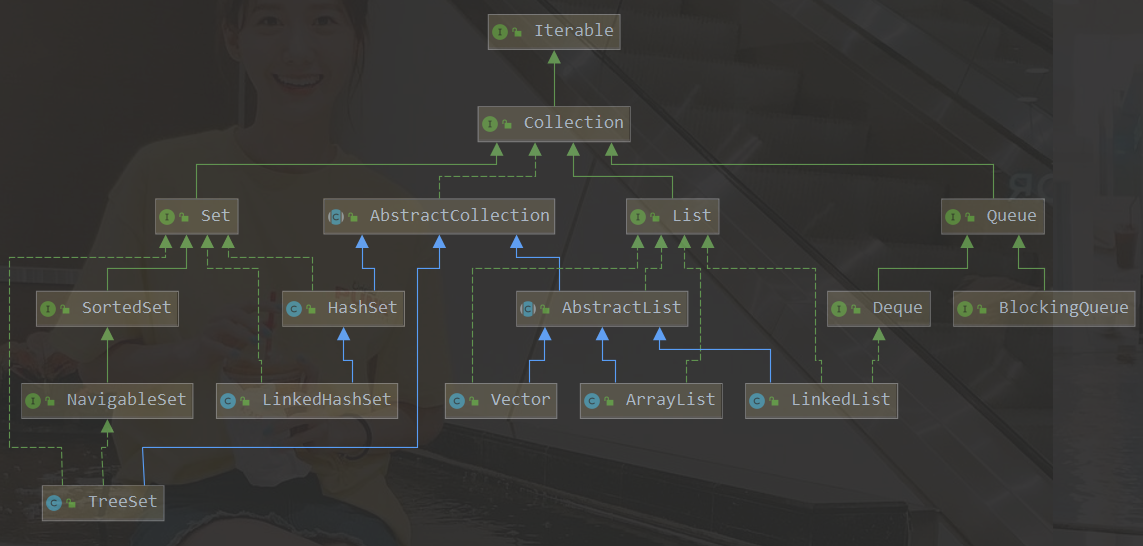Select the Collection interface node
This screenshot has height=546, width=1143.
pyautogui.click(x=554, y=123)
